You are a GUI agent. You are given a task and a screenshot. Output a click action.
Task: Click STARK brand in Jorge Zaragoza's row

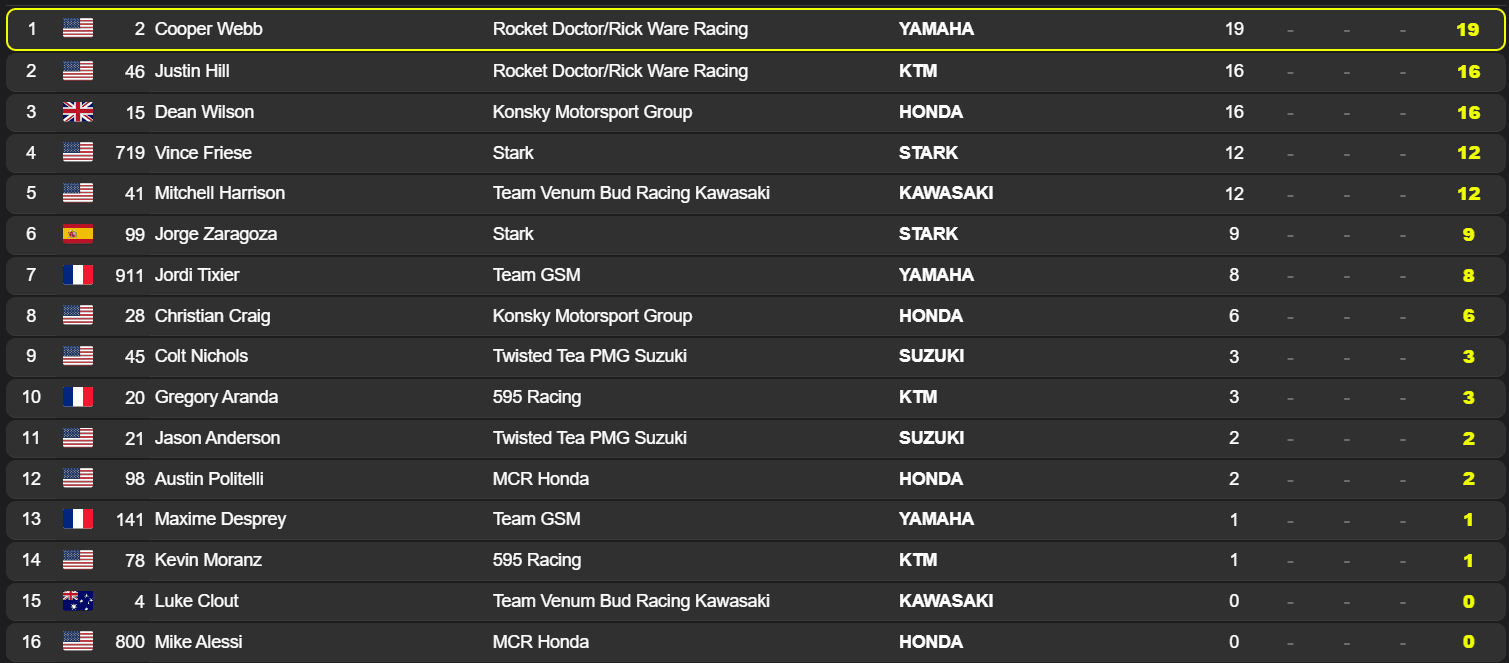(929, 234)
